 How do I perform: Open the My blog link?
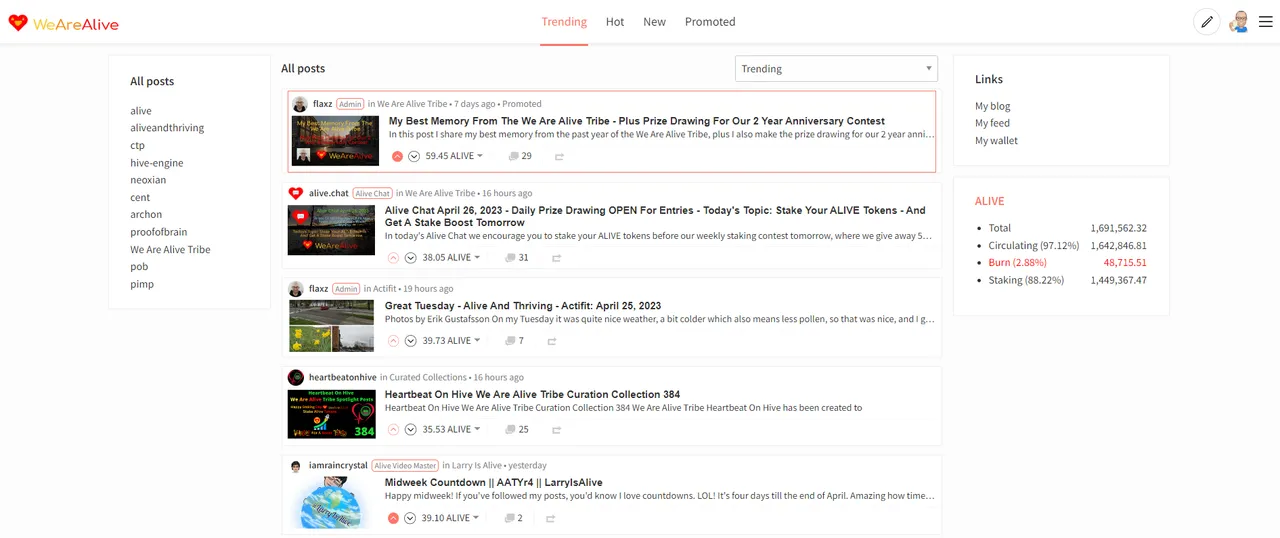(x=993, y=106)
